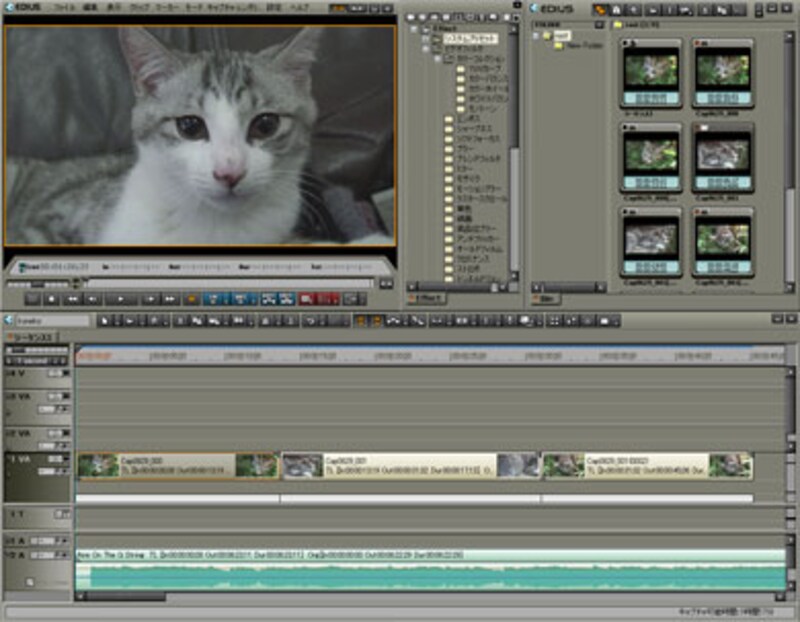Screen dimensions: 800x622
Task: Click the red export button in the player
Action: (308, 299)
